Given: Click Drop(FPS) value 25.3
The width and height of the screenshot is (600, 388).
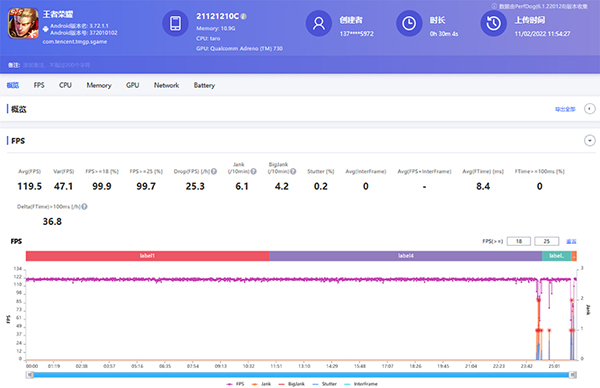Looking at the screenshot, I should 195,186.
